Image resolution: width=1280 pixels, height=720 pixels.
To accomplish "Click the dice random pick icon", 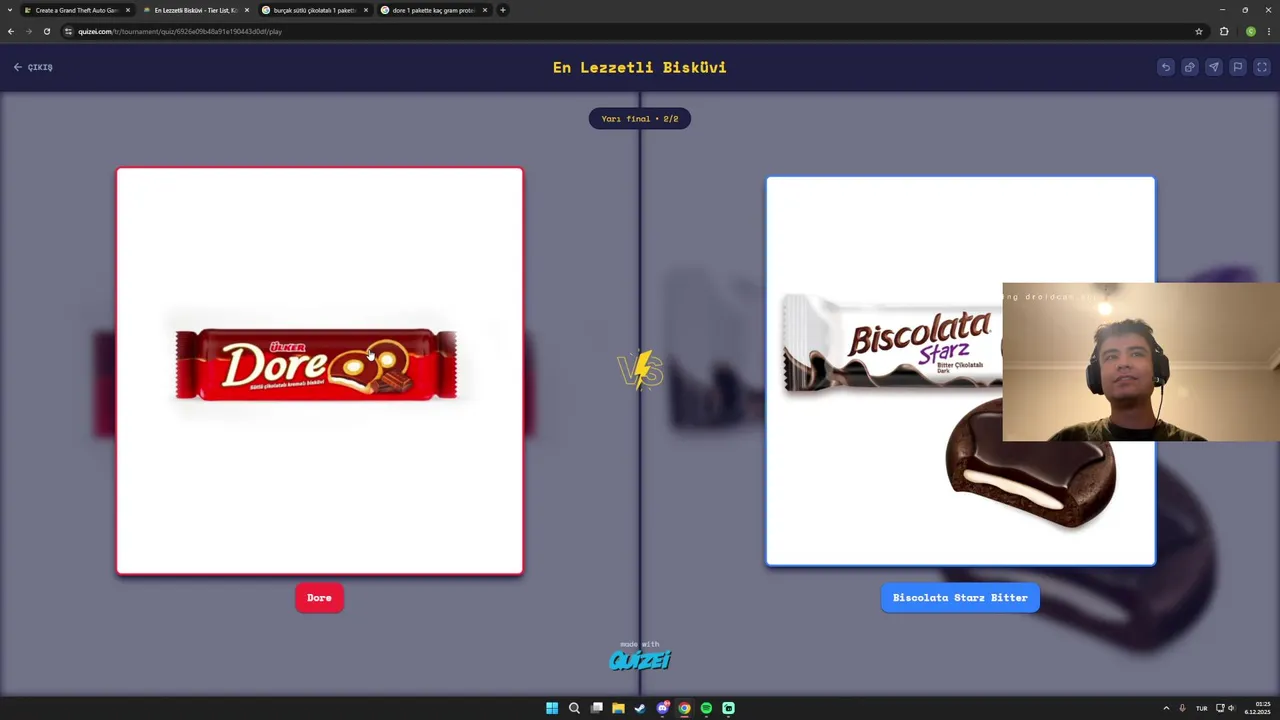I will [1189, 67].
